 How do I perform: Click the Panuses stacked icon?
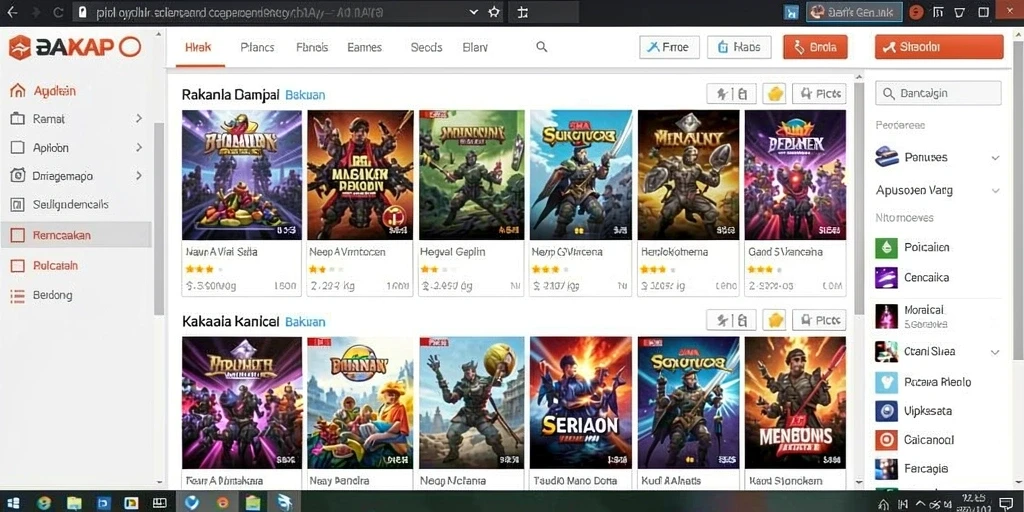888,157
